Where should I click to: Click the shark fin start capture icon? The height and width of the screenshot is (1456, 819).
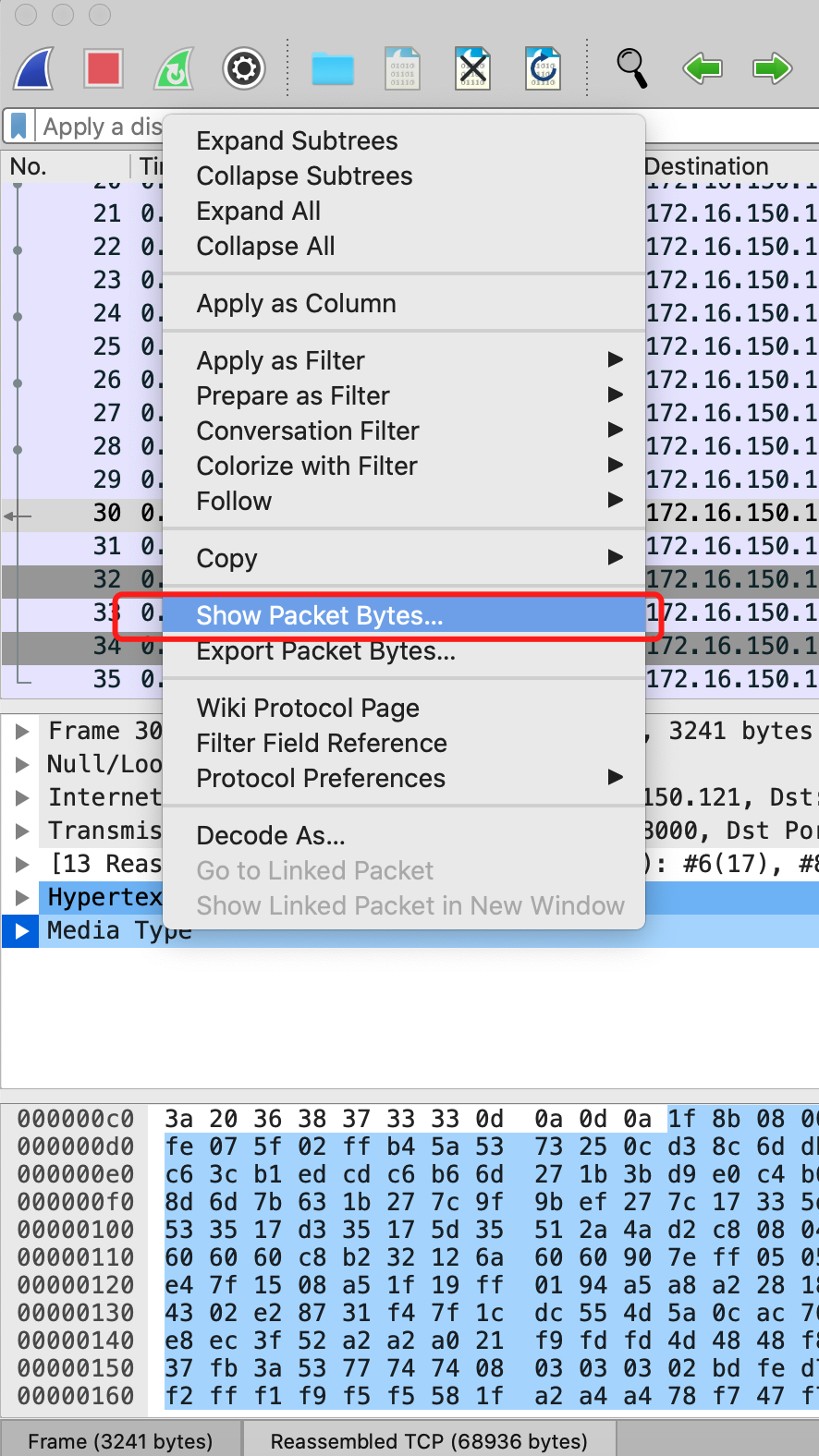click(x=34, y=69)
